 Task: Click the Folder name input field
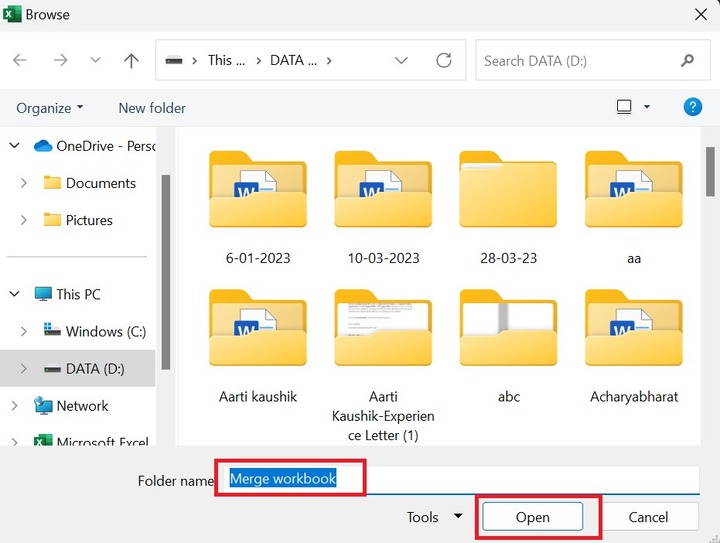click(460, 479)
